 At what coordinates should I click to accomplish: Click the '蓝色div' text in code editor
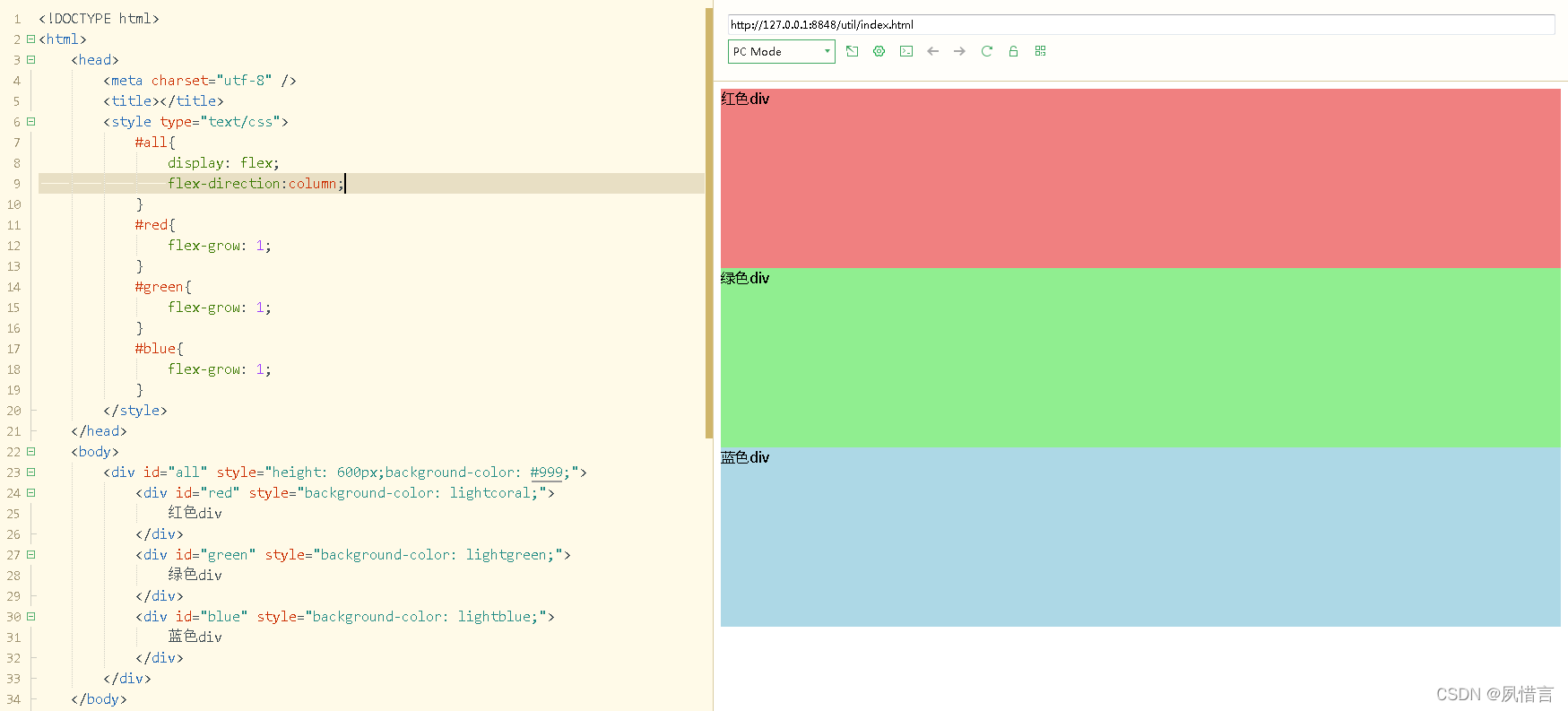pyautogui.click(x=195, y=637)
